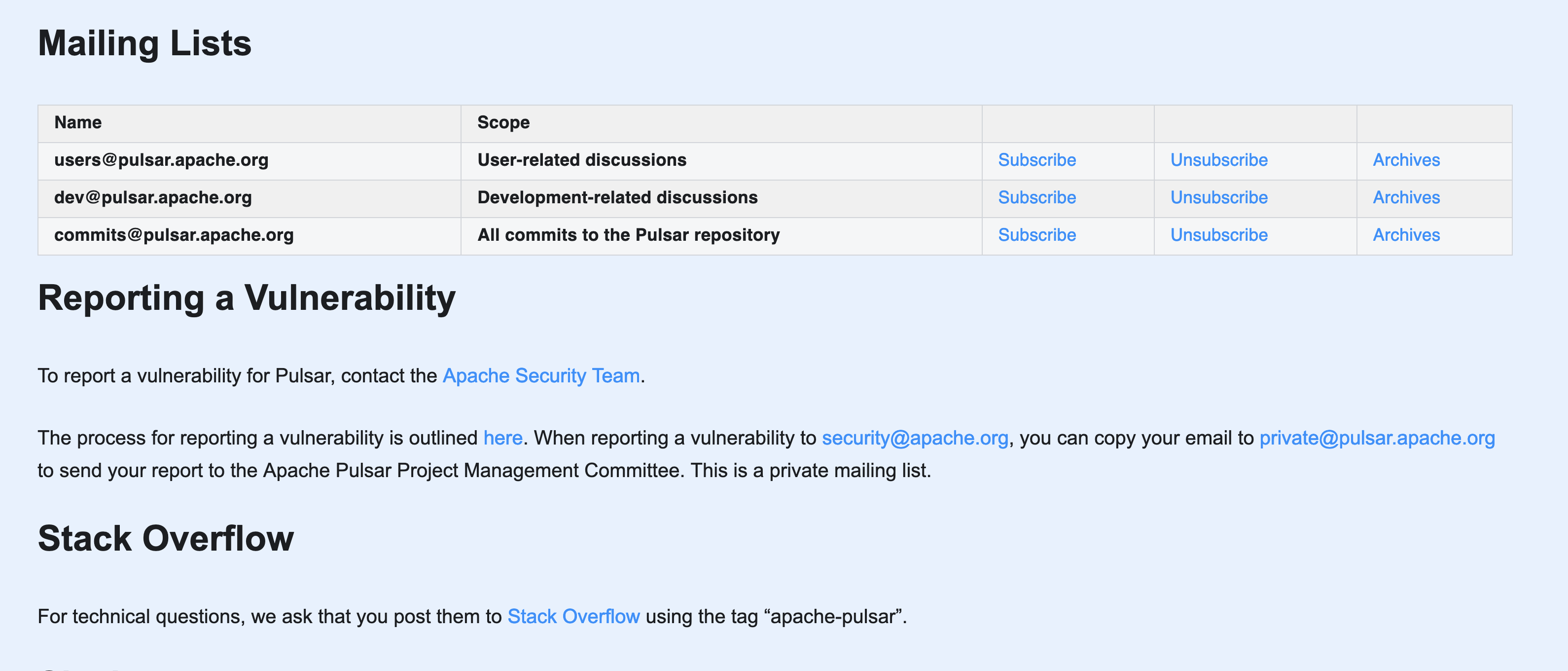Unsubscribe from commits@pulsar.apache.org list
This screenshot has width=1568, height=671.
pos(1218,235)
